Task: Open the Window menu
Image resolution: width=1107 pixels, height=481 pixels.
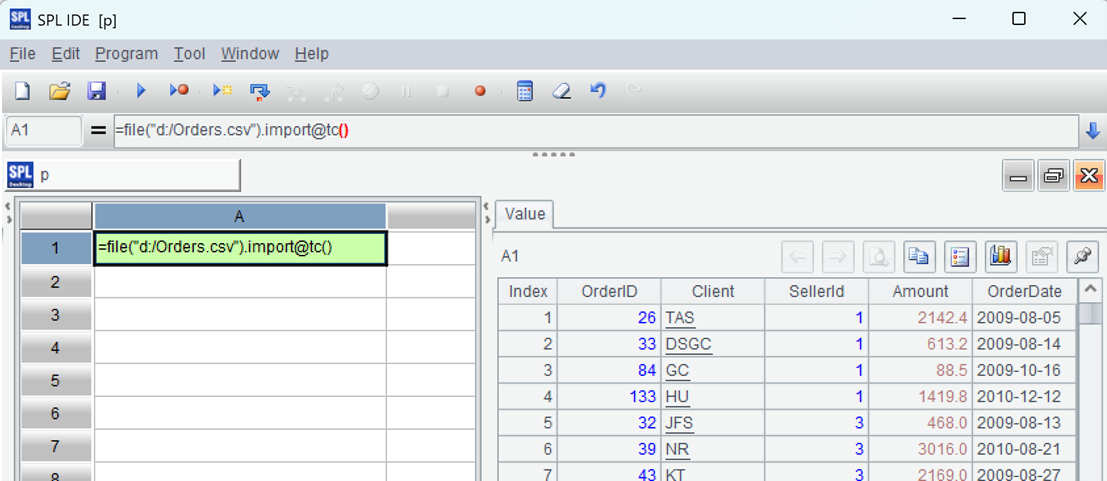Action: 250,54
